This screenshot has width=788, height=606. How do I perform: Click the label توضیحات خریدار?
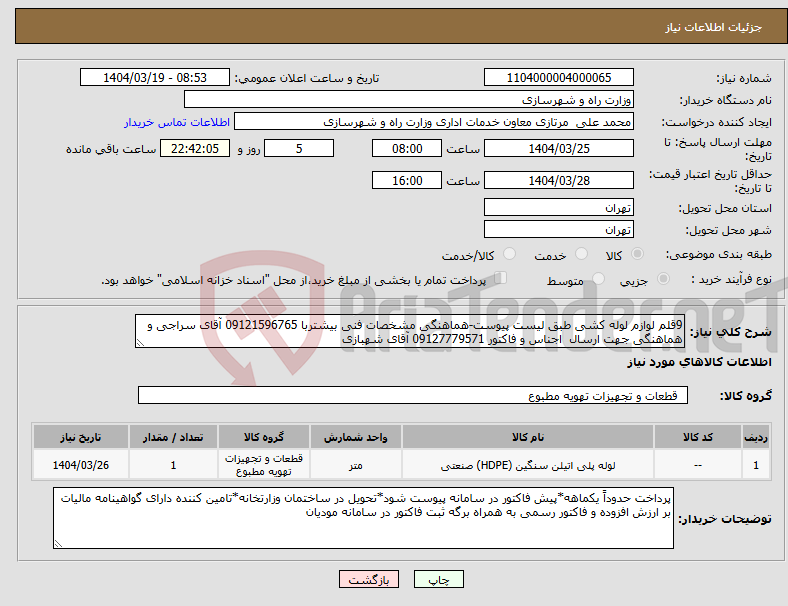coord(725,519)
